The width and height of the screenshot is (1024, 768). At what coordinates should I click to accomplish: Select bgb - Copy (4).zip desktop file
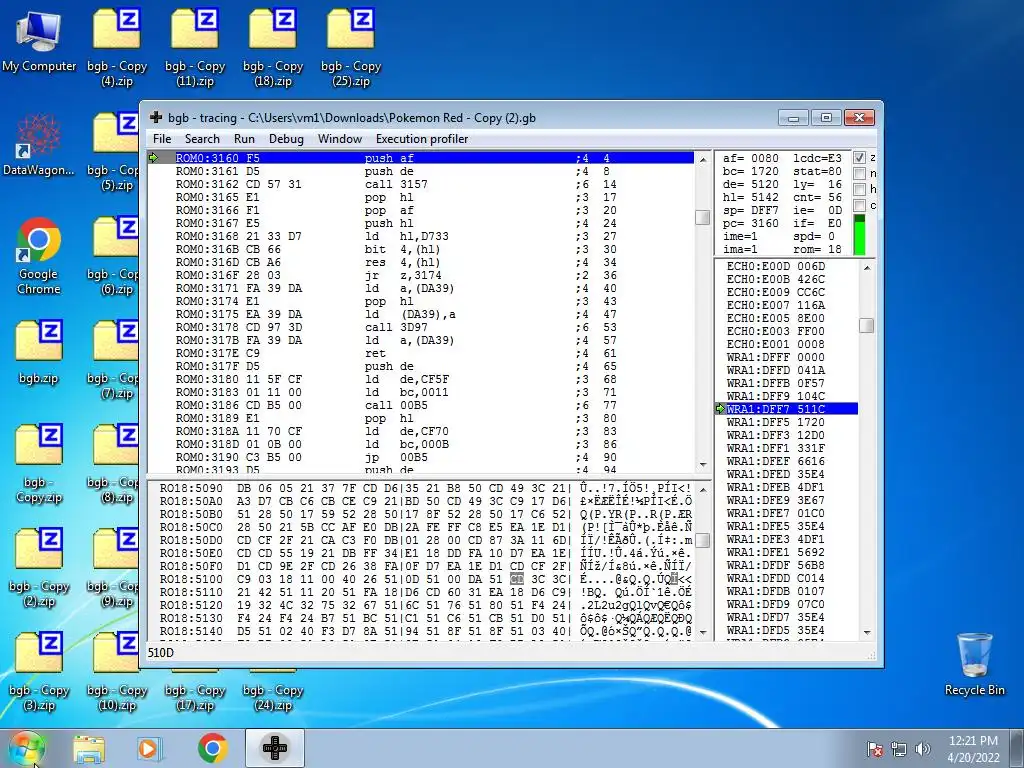point(117,47)
